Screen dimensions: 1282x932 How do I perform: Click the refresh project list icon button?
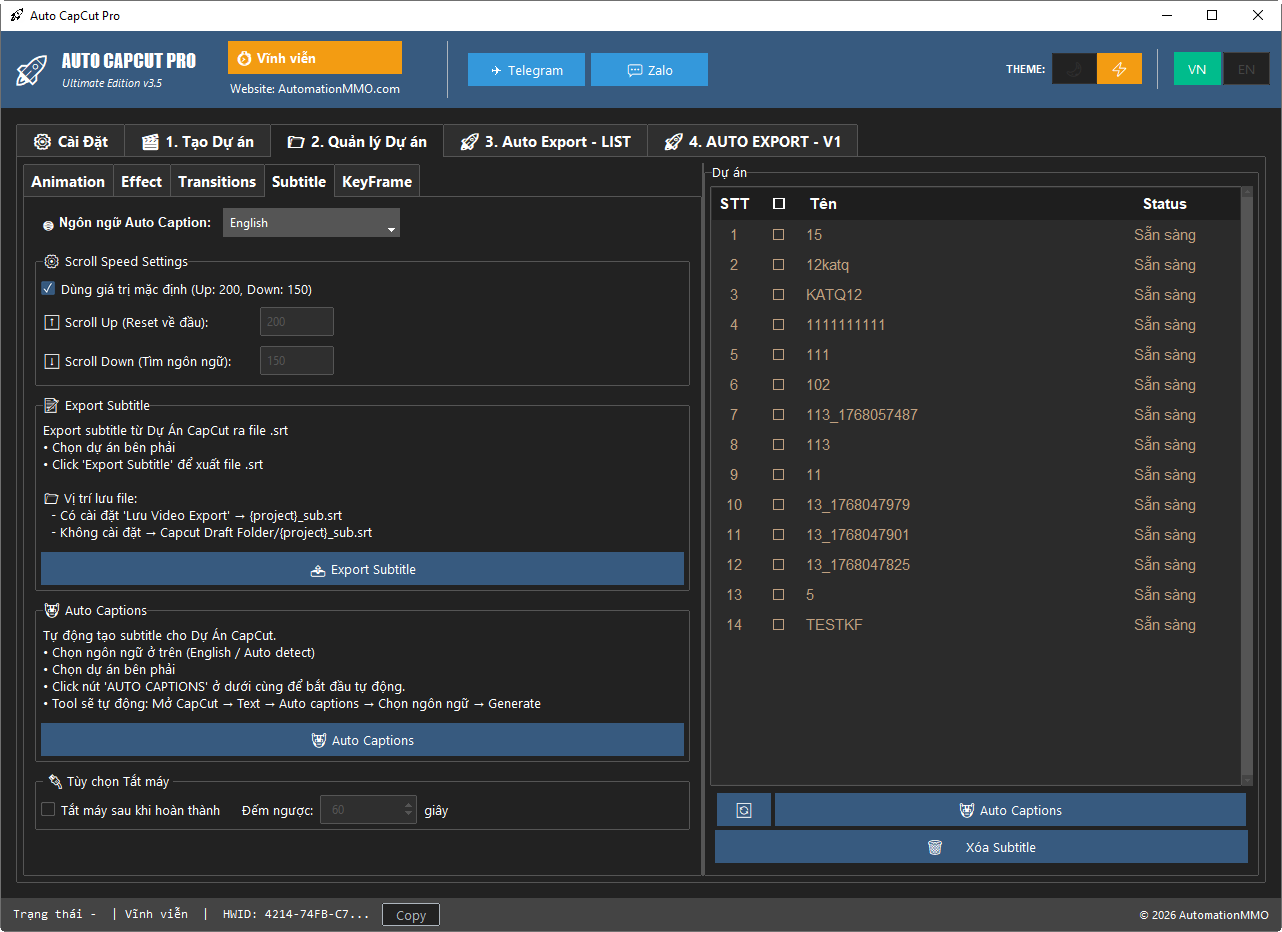click(744, 810)
